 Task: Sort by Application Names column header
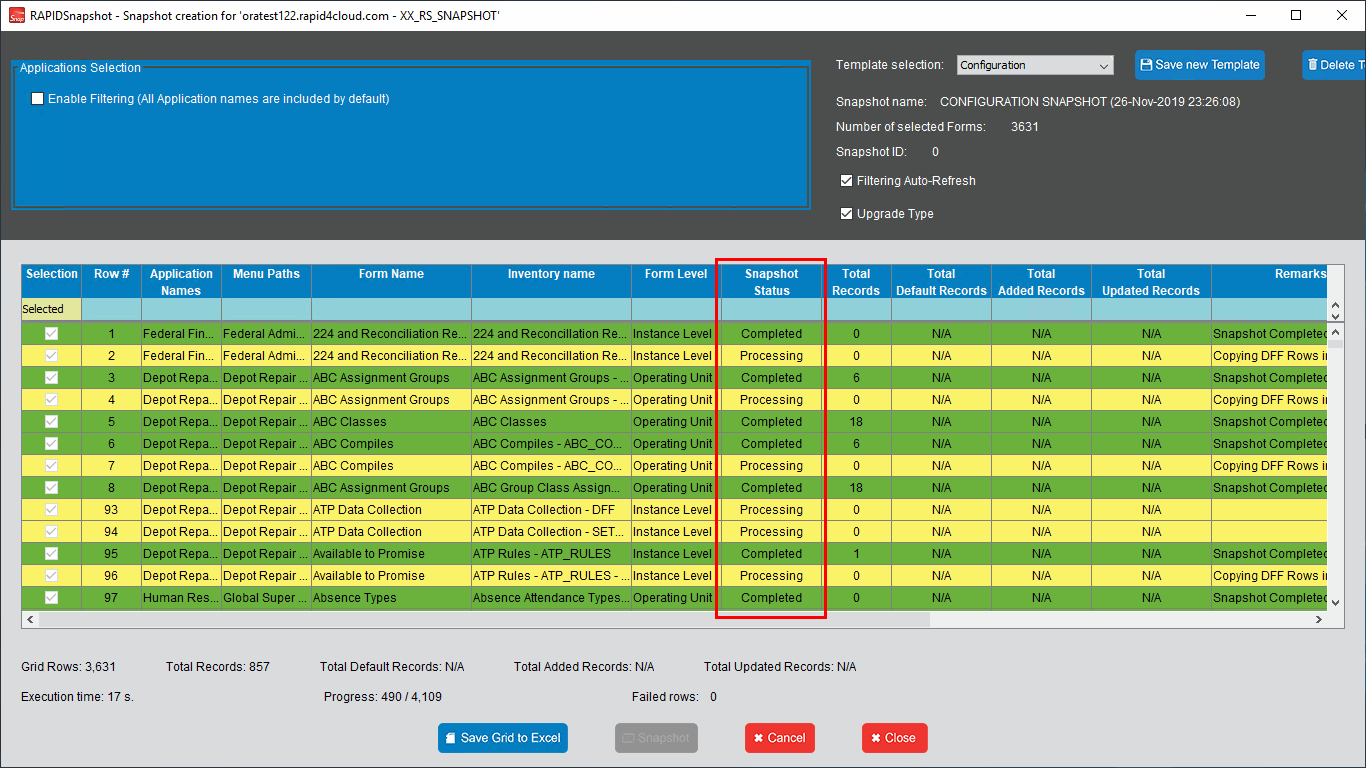pos(182,282)
